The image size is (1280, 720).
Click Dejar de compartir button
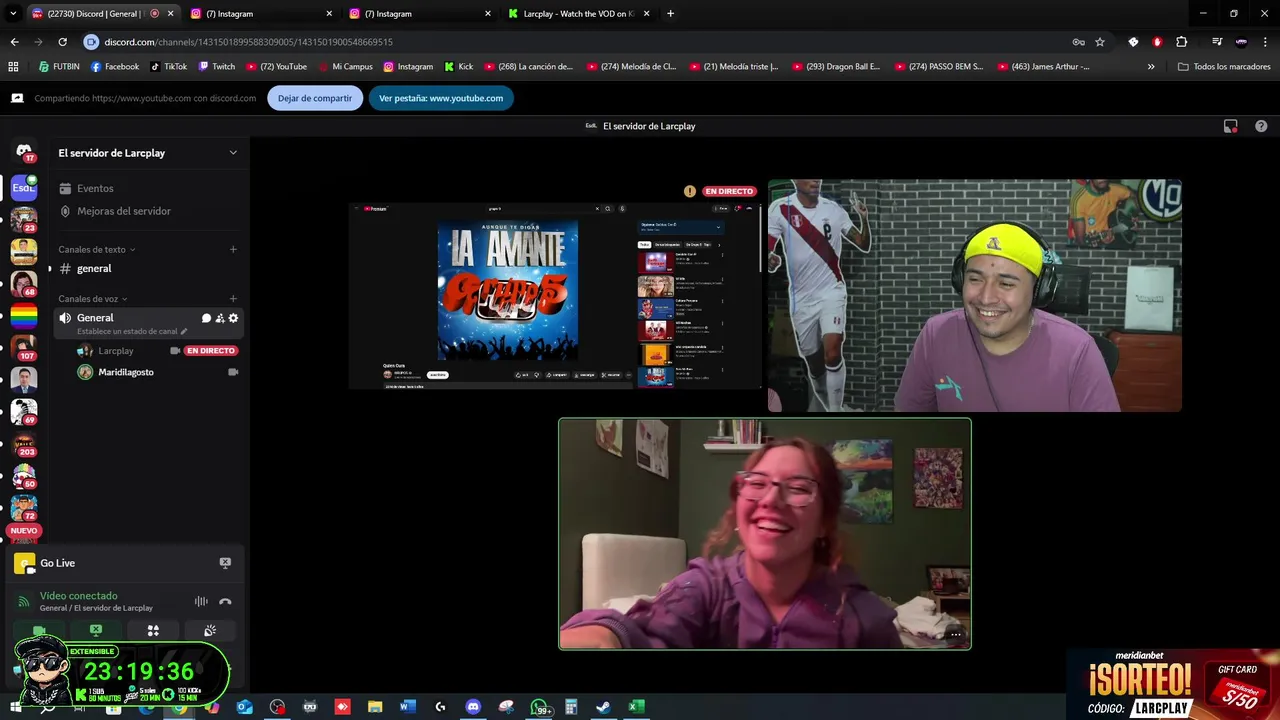(x=315, y=98)
